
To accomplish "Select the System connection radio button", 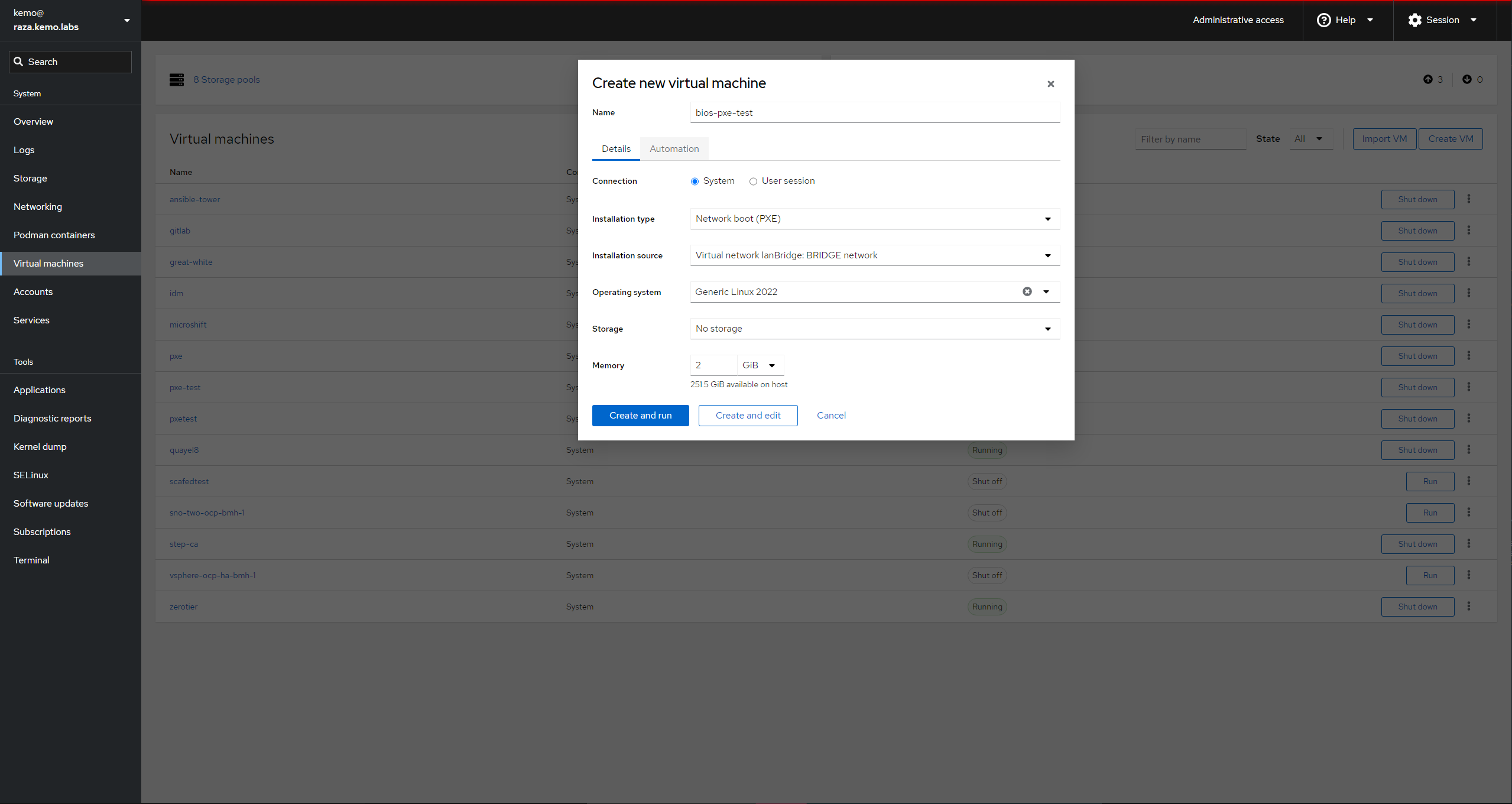I will (x=695, y=181).
